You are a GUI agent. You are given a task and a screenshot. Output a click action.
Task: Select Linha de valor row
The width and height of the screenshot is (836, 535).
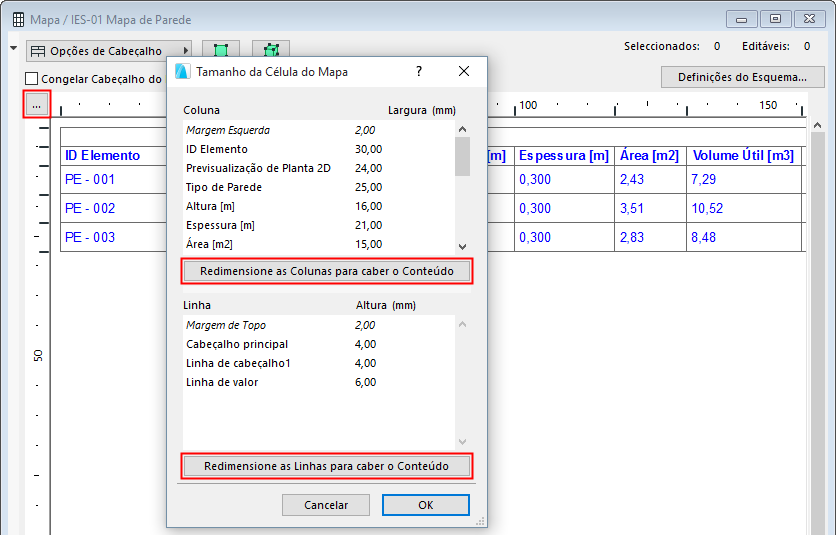tap(319, 382)
